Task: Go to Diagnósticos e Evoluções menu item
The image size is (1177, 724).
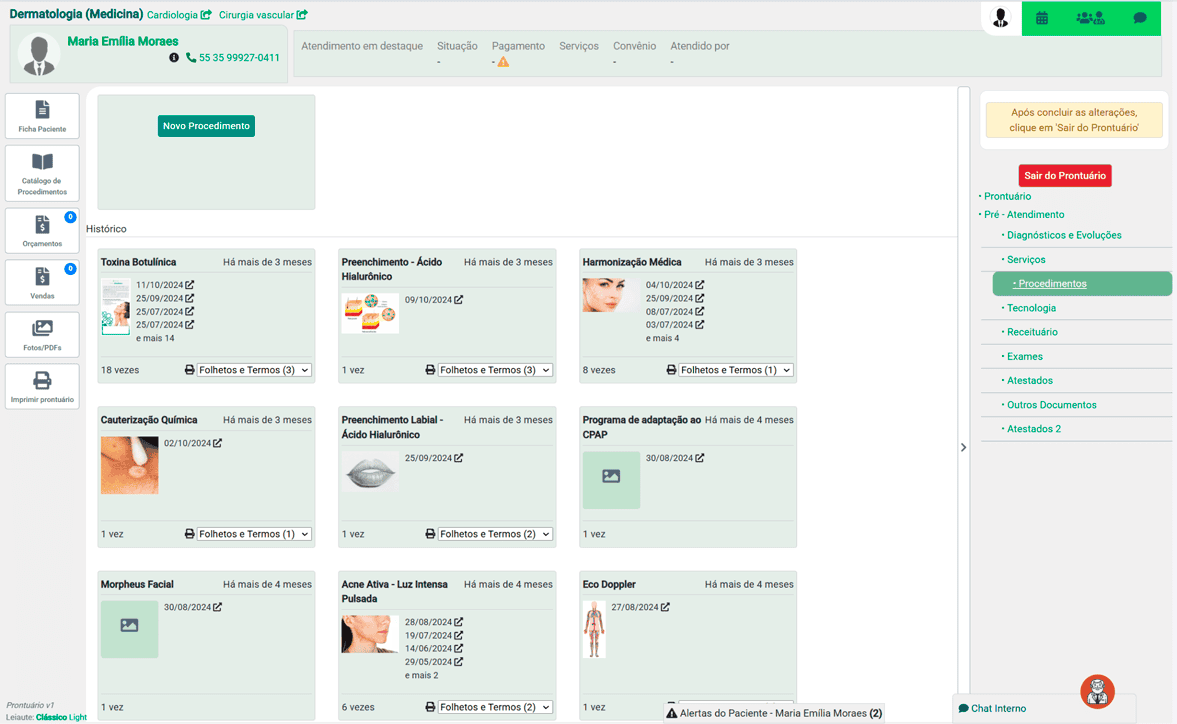Action: [x=1064, y=235]
